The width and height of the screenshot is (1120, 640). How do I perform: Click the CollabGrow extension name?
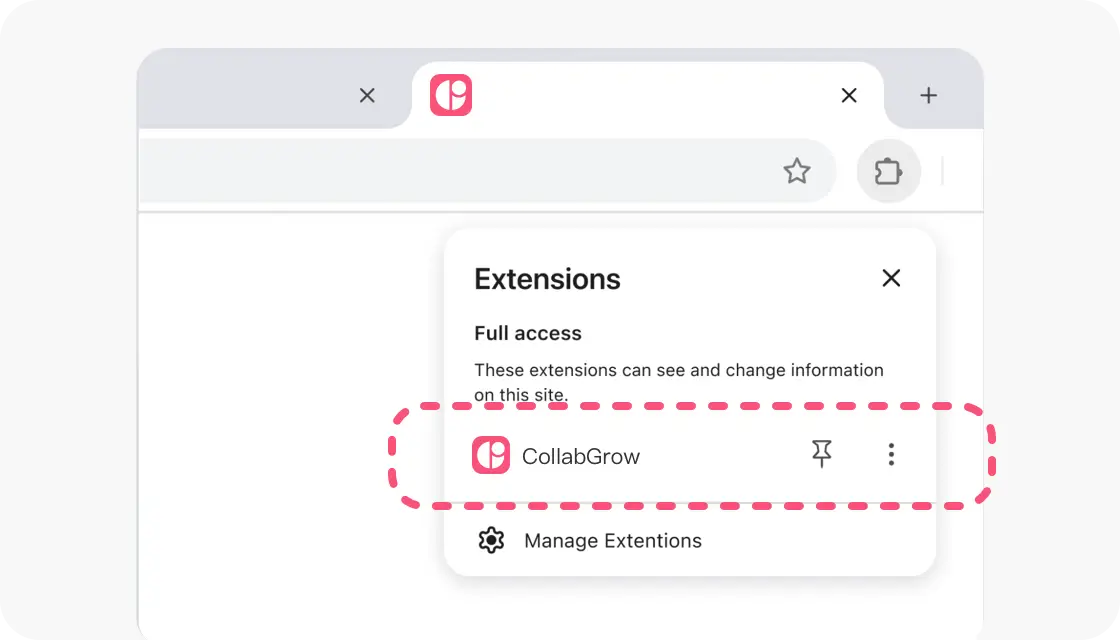(580, 455)
